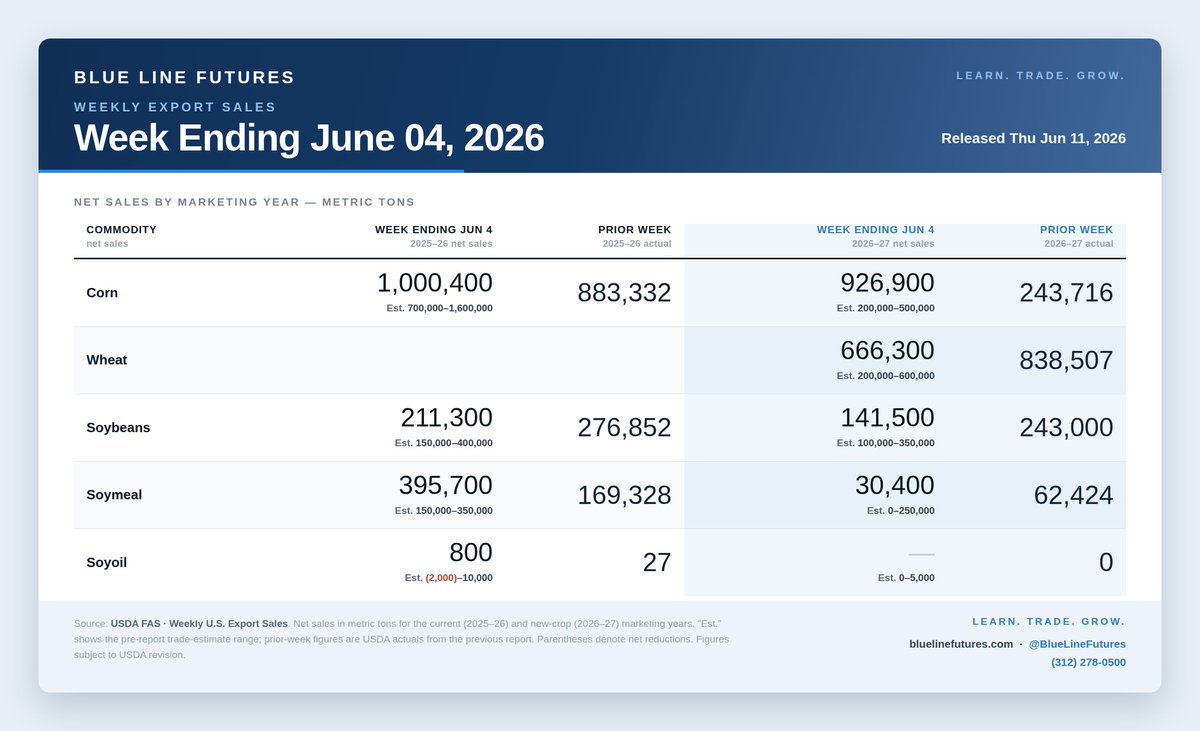The width and height of the screenshot is (1200, 731).
Task: Click Wheat value 666,300
Action: 887,350
